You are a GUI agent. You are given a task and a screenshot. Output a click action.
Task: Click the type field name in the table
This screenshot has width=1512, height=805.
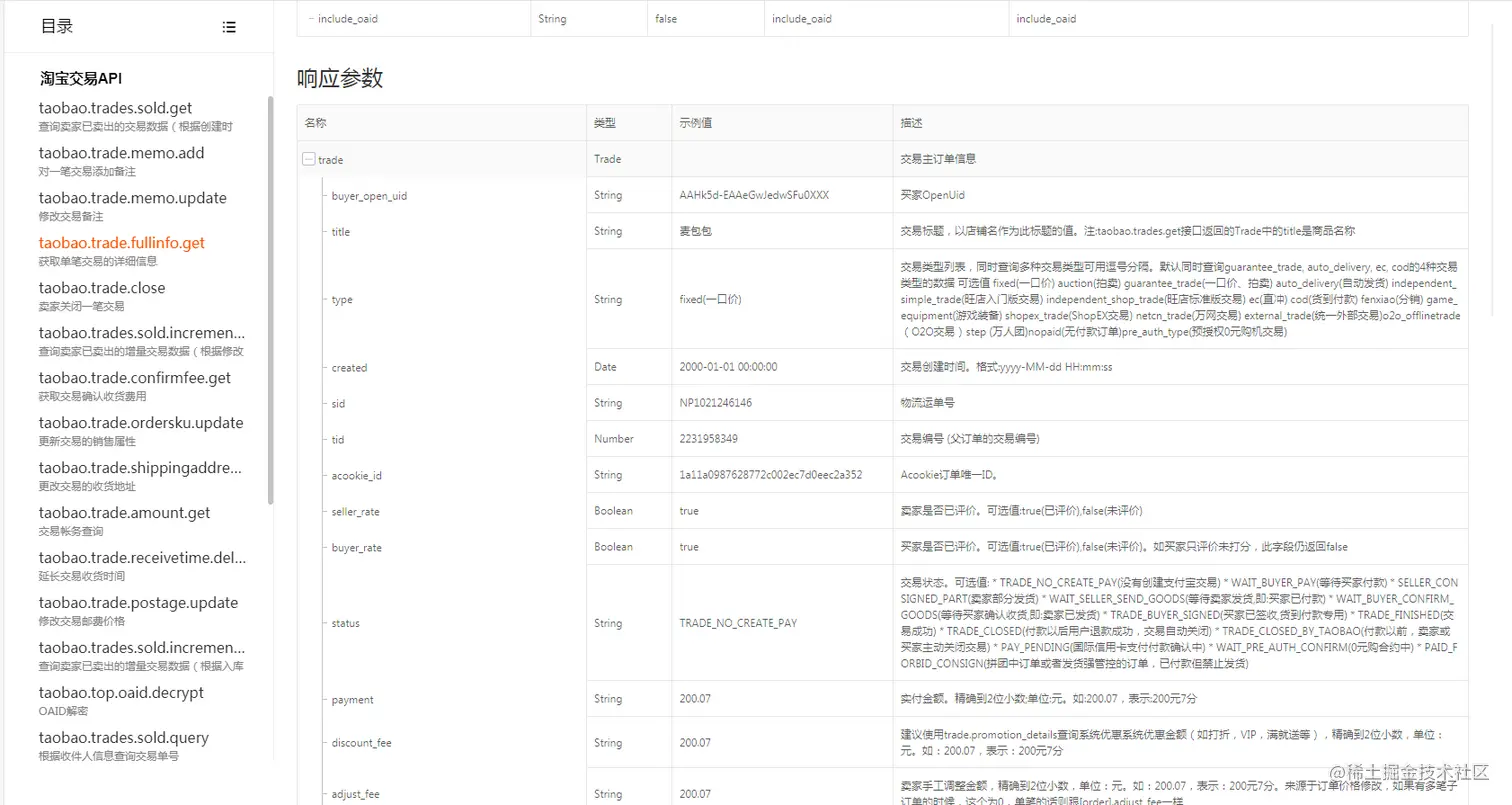click(342, 300)
